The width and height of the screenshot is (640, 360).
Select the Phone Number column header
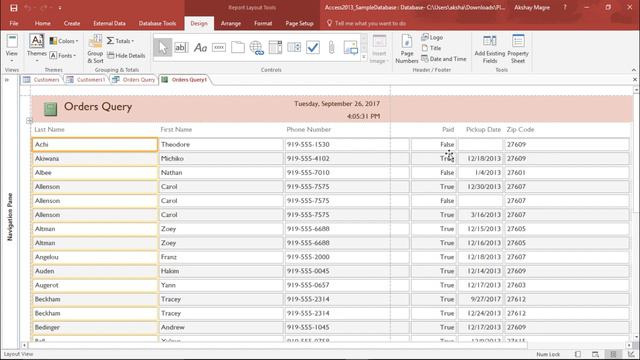click(x=309, y=129)
